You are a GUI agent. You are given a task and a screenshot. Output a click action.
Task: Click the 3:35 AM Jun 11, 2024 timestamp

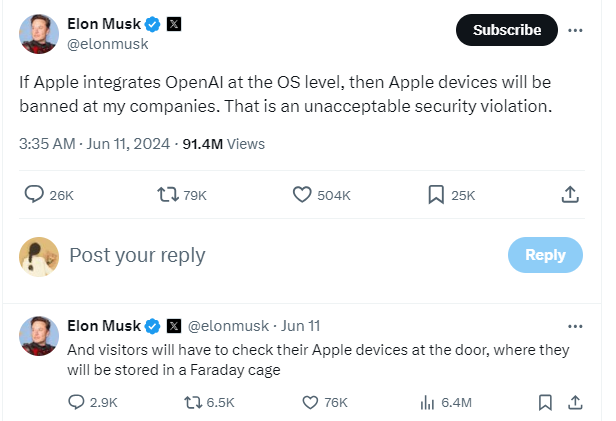95,144
